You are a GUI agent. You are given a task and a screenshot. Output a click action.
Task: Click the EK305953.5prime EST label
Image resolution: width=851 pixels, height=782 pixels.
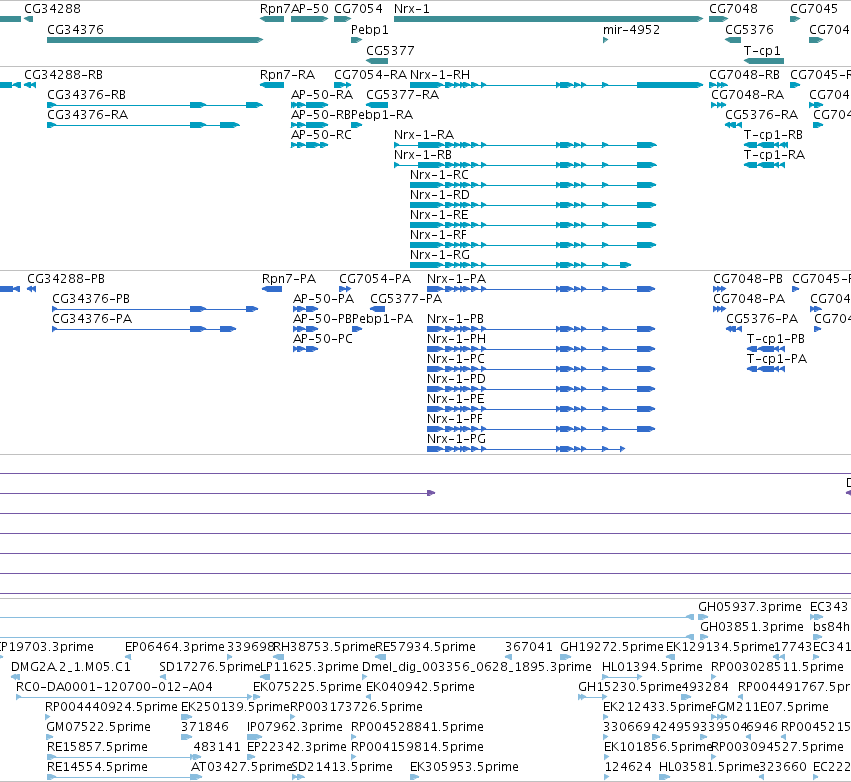(464, 767)
